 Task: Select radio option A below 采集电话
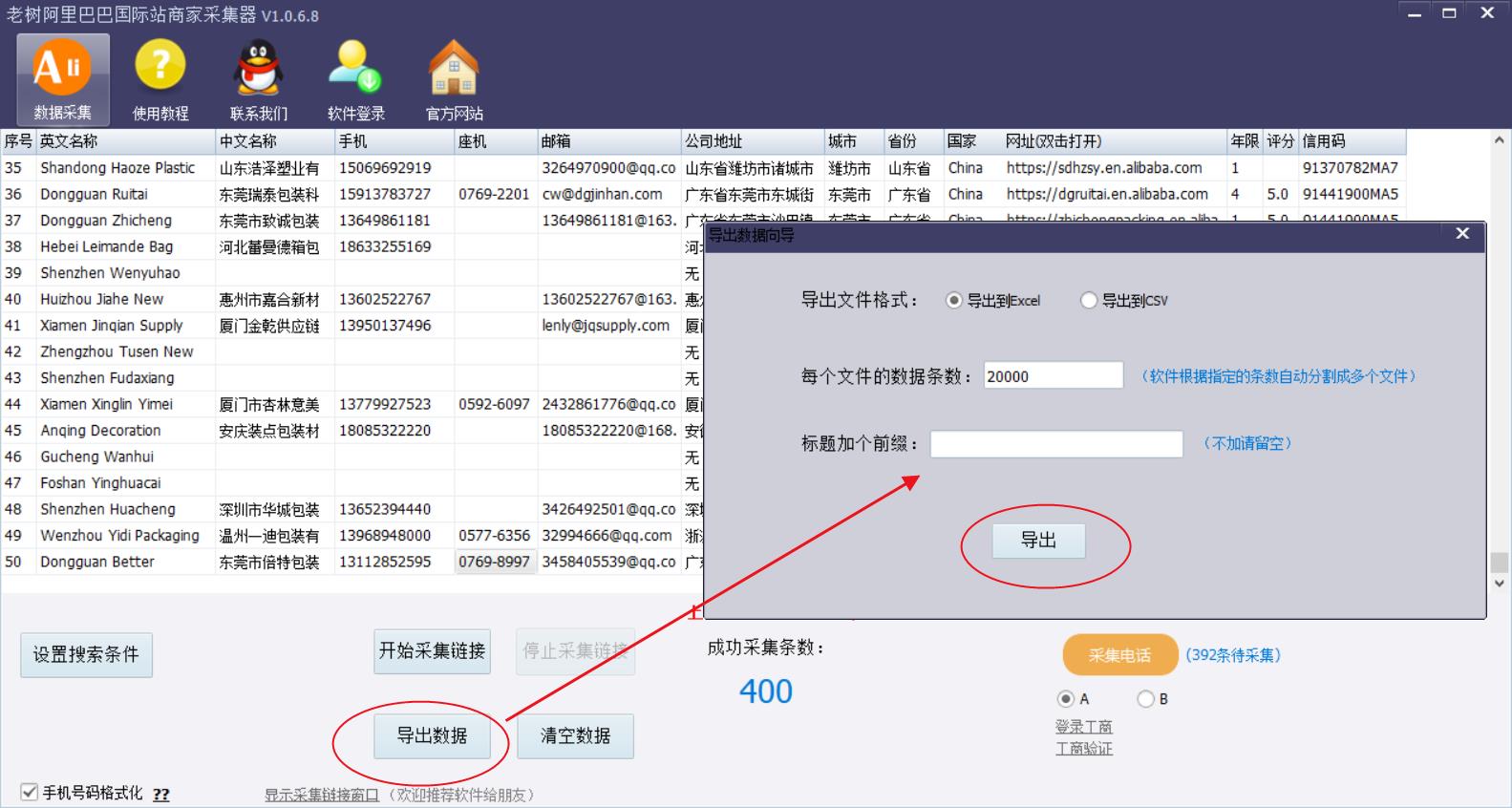(1066, 699)
